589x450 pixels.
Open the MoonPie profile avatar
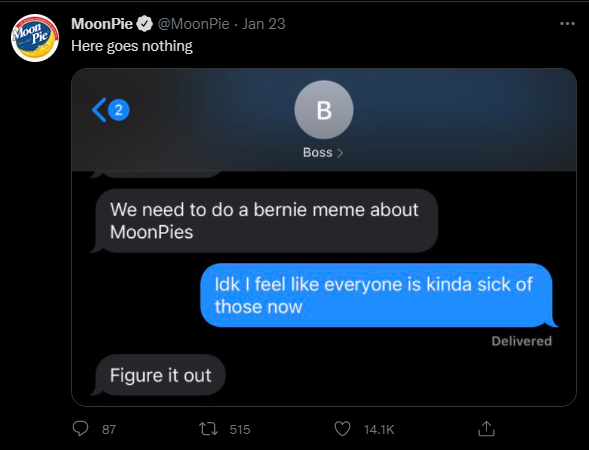pyautogui.click(x=35, y=38)
